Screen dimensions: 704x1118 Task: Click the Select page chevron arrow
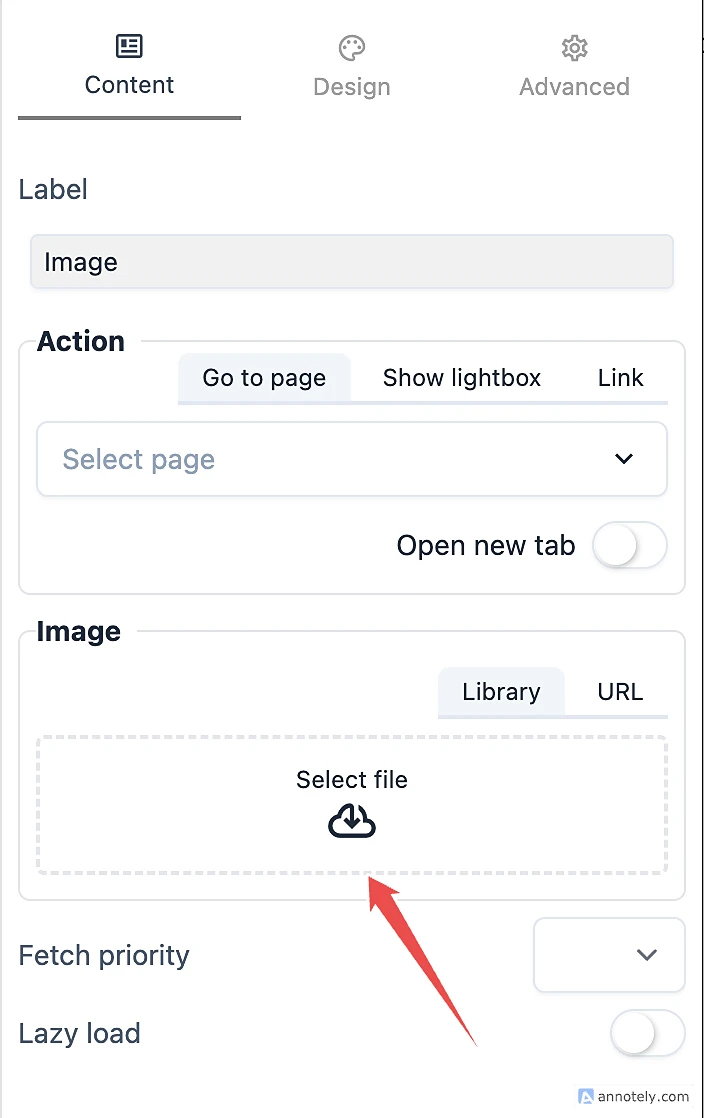[x=624, y=459]
